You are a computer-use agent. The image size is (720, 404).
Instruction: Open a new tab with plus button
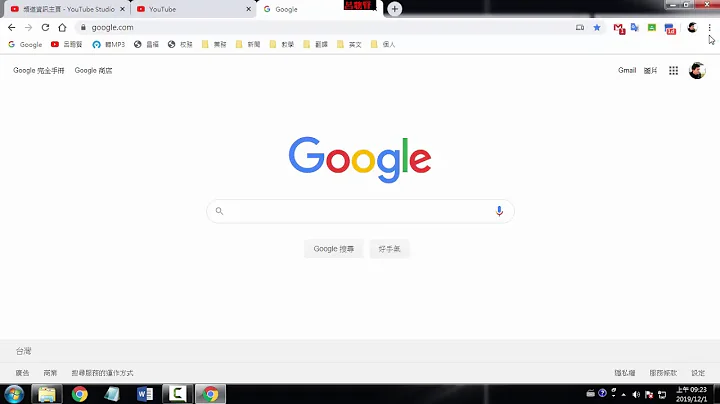394,9
